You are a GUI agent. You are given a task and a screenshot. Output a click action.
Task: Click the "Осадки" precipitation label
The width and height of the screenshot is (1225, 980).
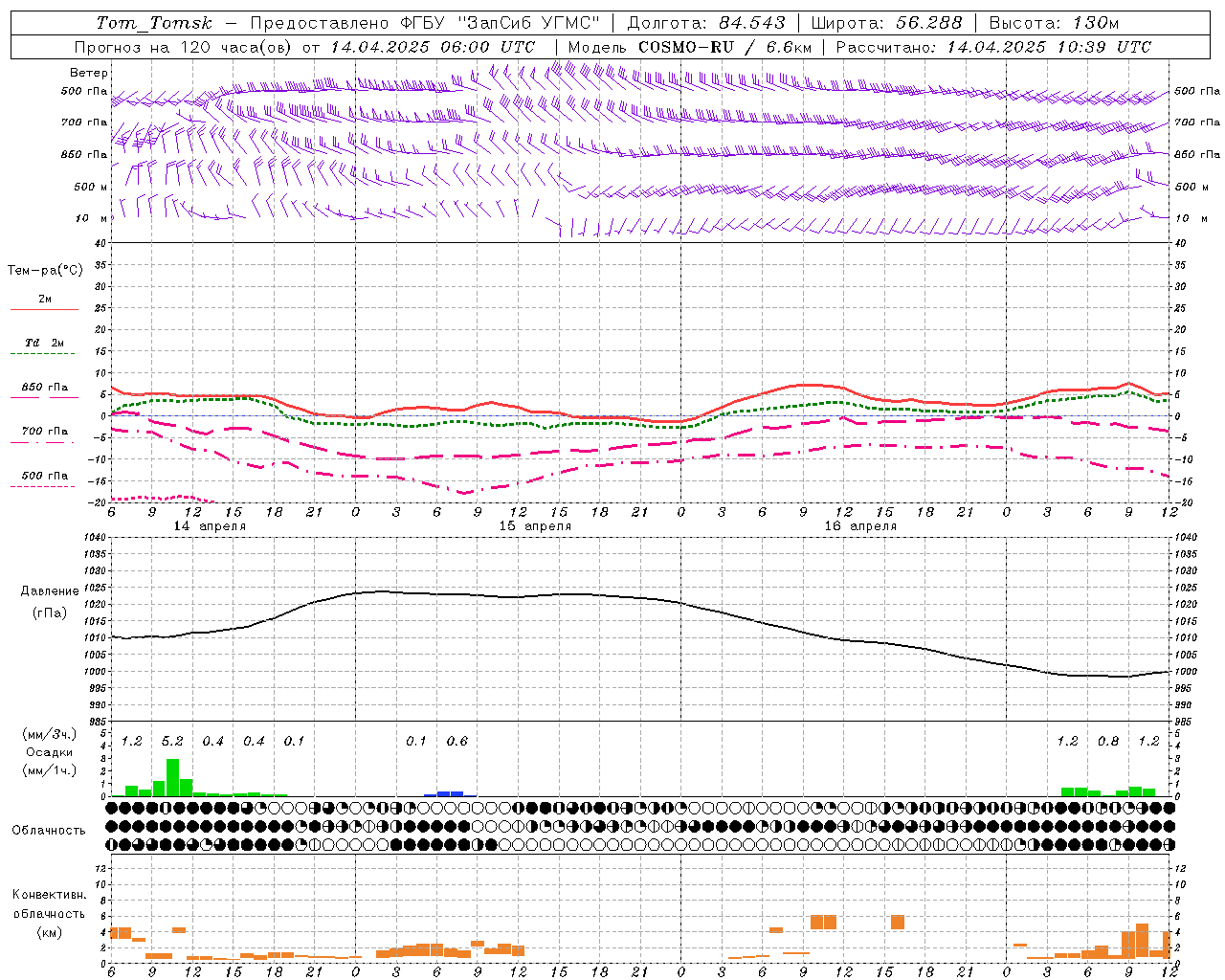[x=49, y=752]
